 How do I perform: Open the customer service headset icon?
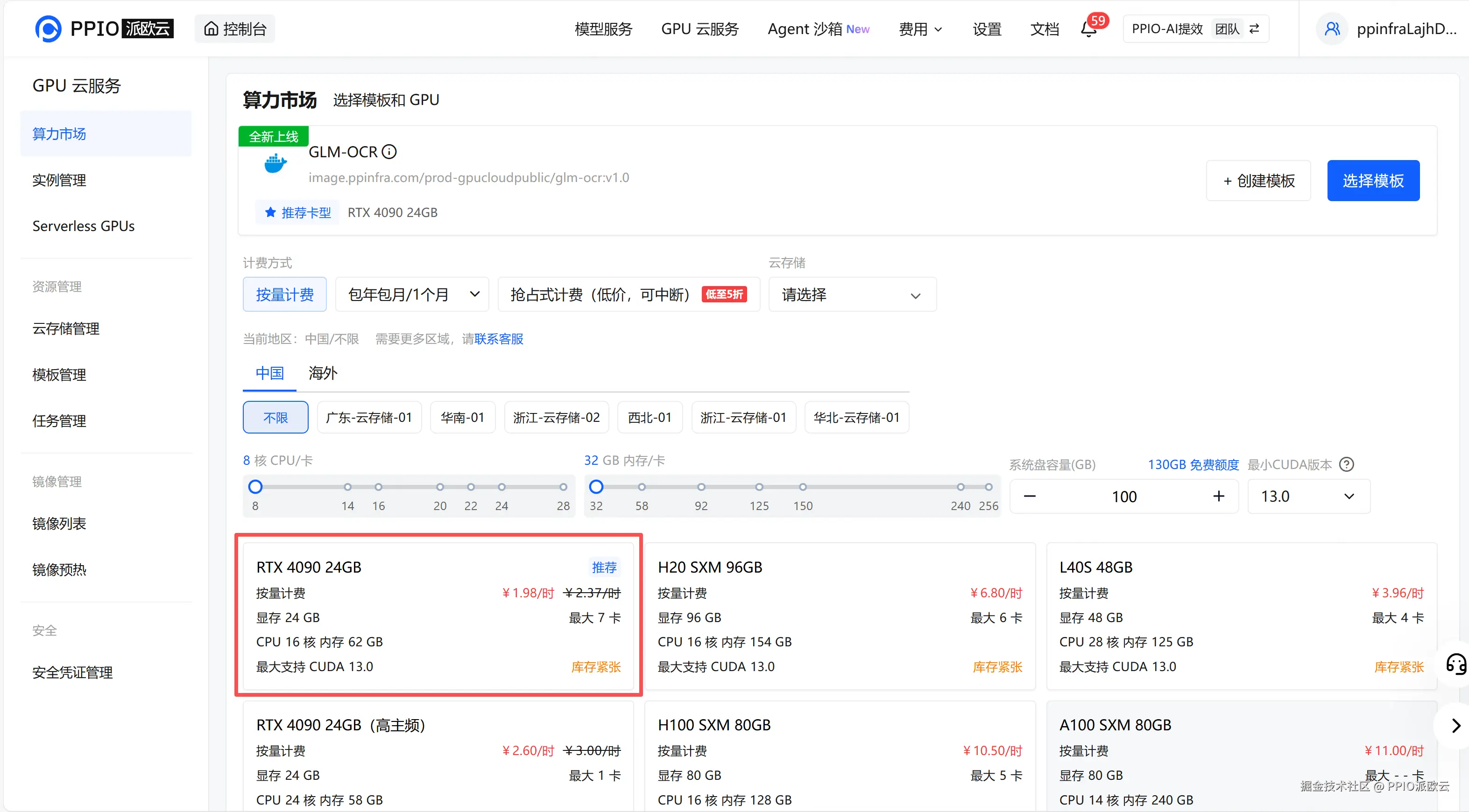pyautogui.click(x=1455, y=665)
